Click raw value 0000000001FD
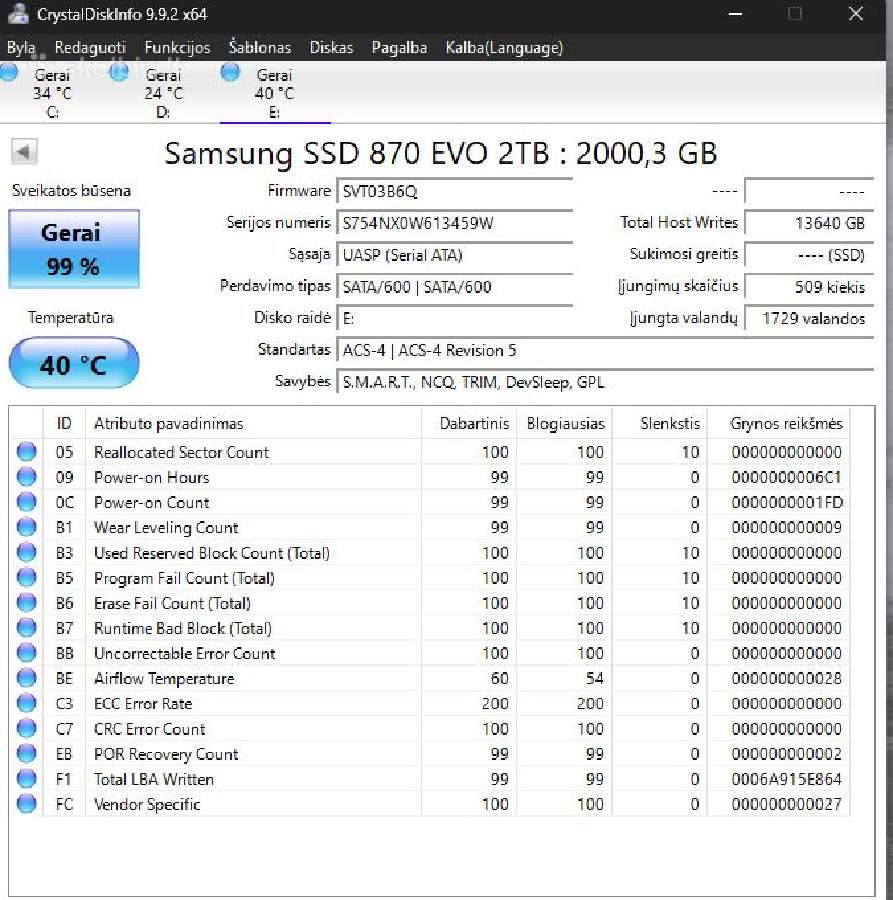This screenshot has height=900, width=893. [787, 502]
